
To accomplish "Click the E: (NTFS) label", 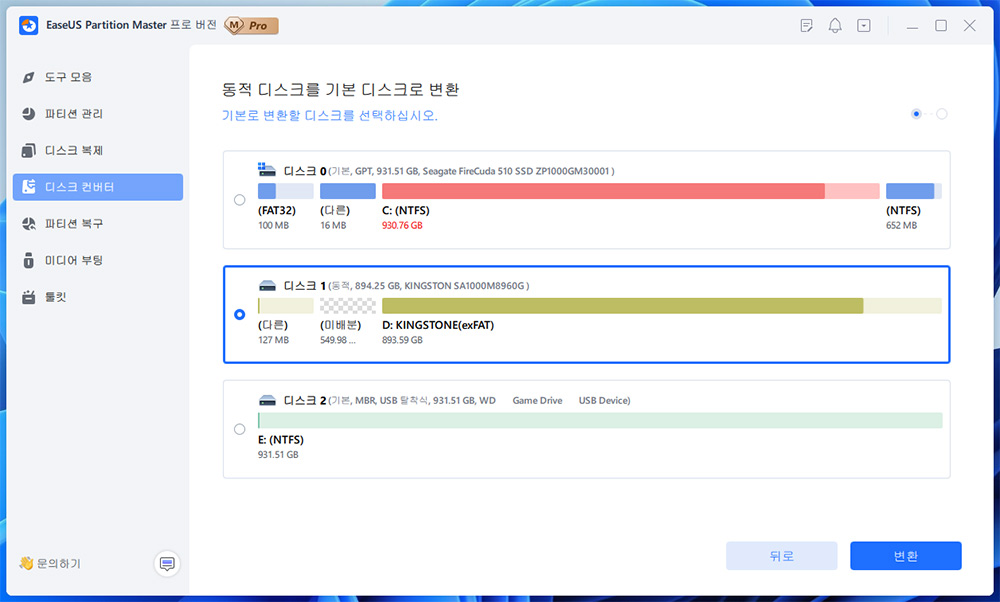I will 281,440.
